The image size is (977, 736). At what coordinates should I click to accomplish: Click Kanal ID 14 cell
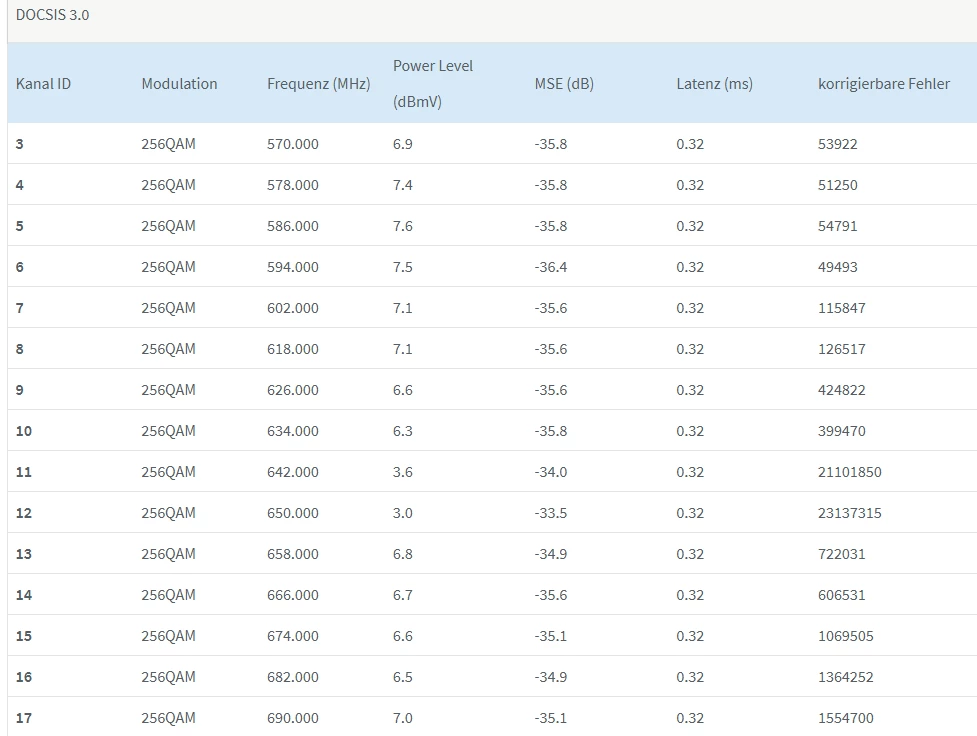pos(24,595)
